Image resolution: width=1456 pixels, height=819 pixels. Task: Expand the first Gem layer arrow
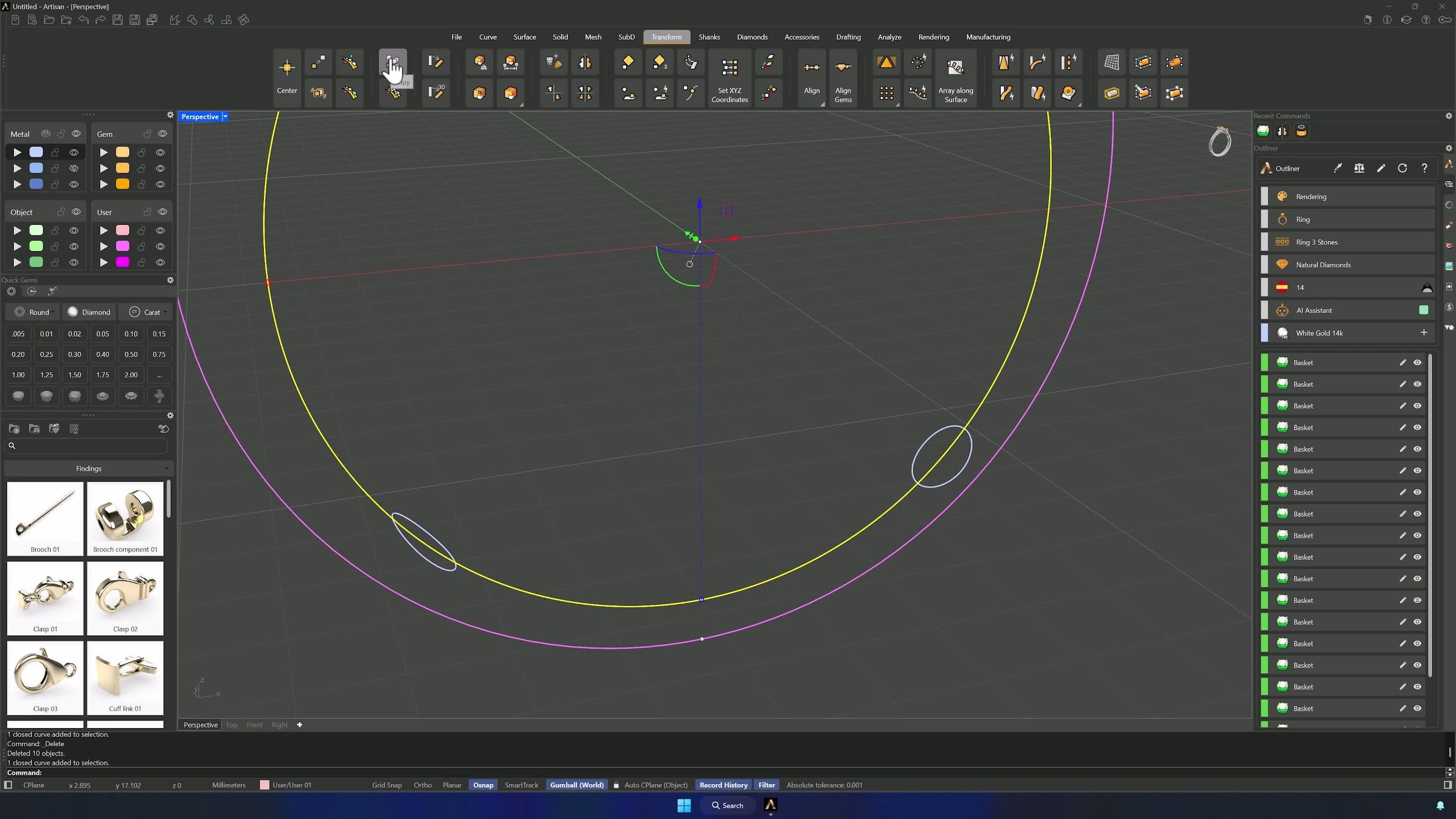104,152
